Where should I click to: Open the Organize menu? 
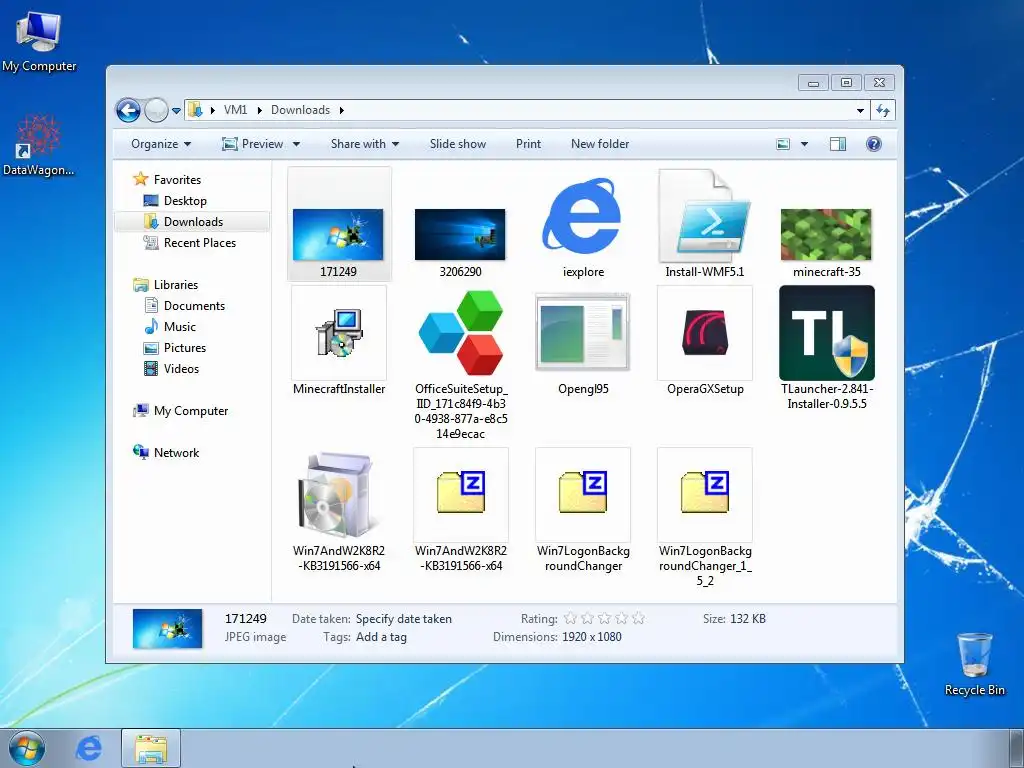pyautogui.click(x=161, y=144)
